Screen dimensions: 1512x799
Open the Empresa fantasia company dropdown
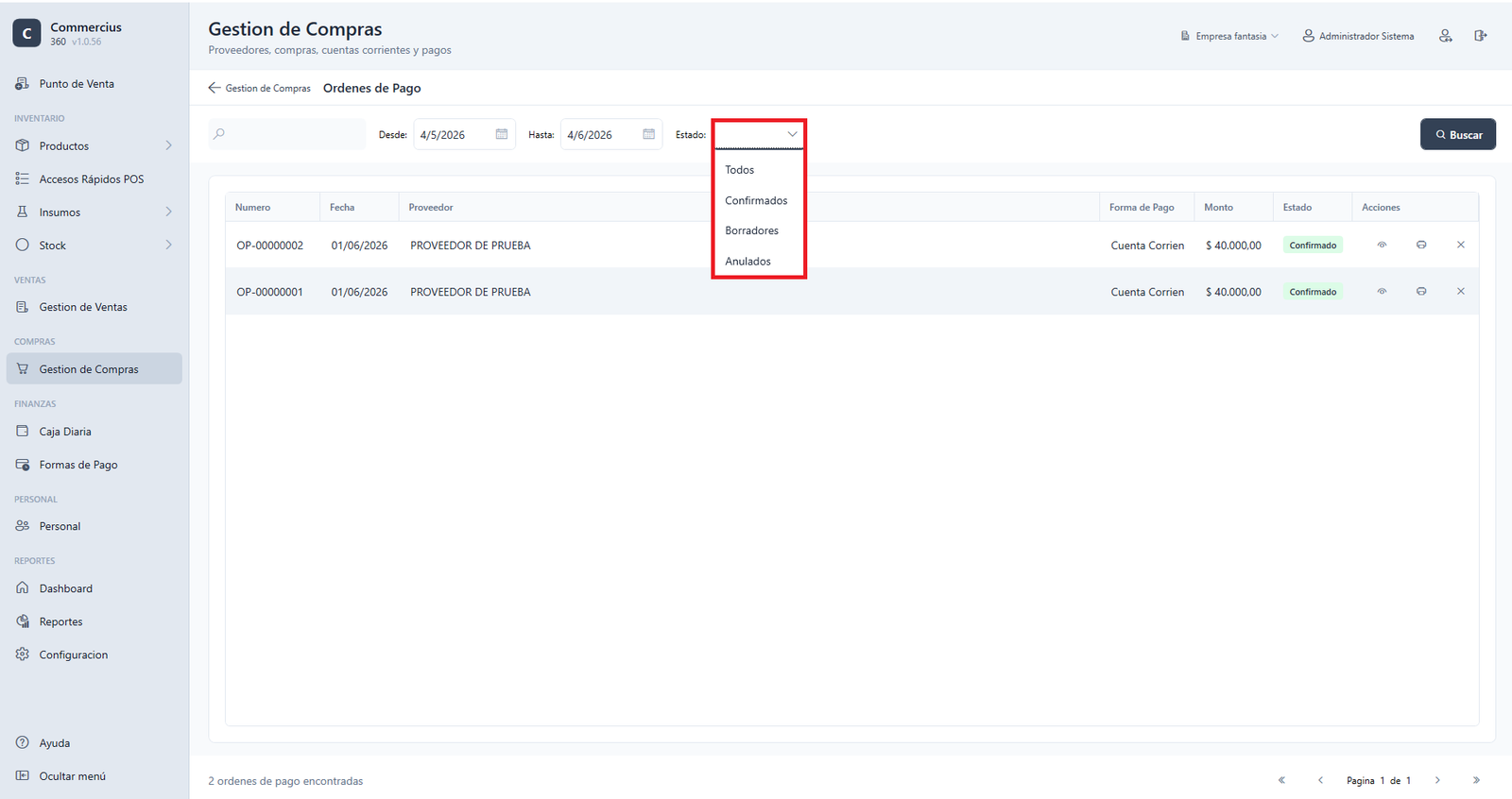(x=1229, y=36)
